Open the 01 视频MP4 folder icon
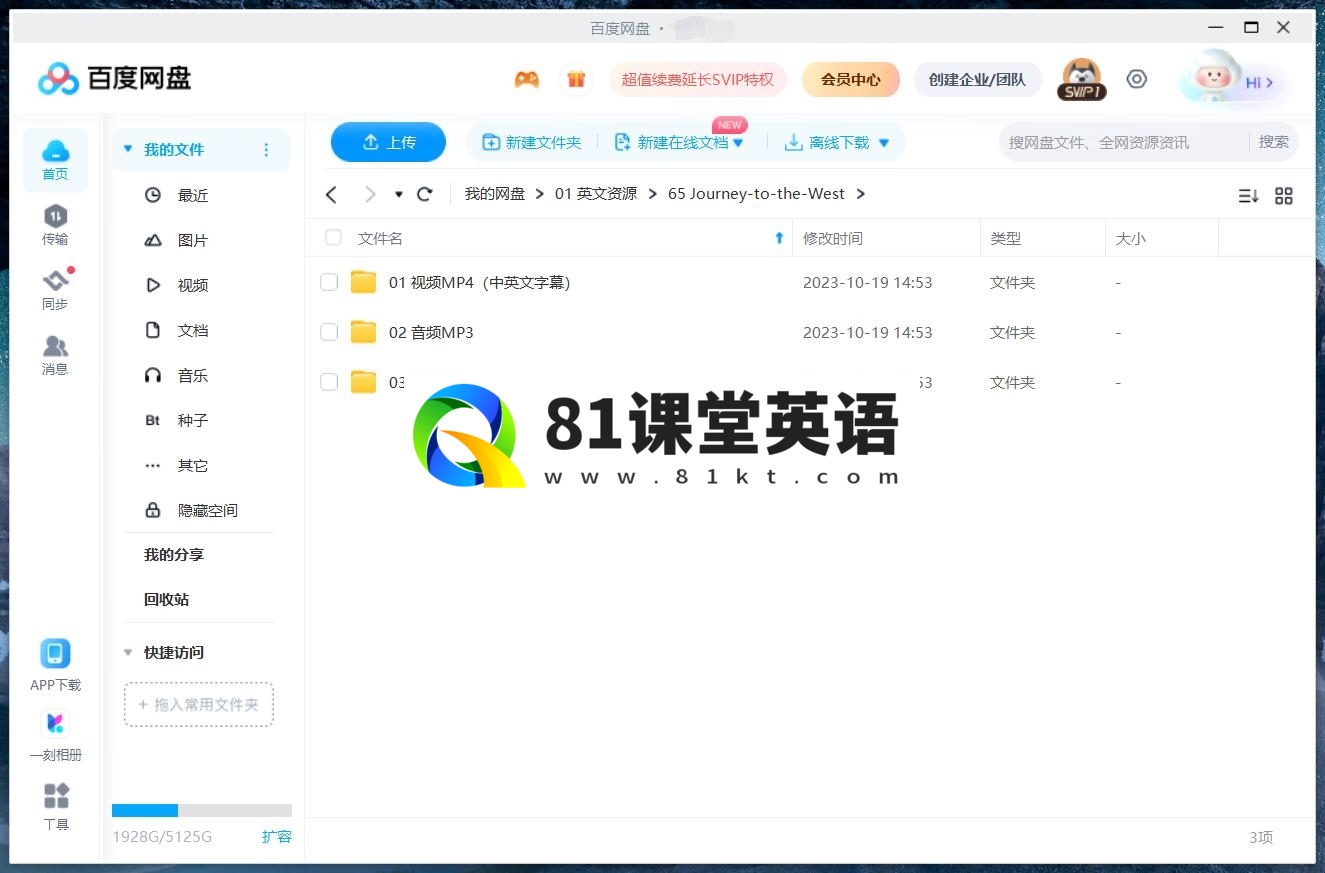The image size is (1325, 873). click(364, 282)
